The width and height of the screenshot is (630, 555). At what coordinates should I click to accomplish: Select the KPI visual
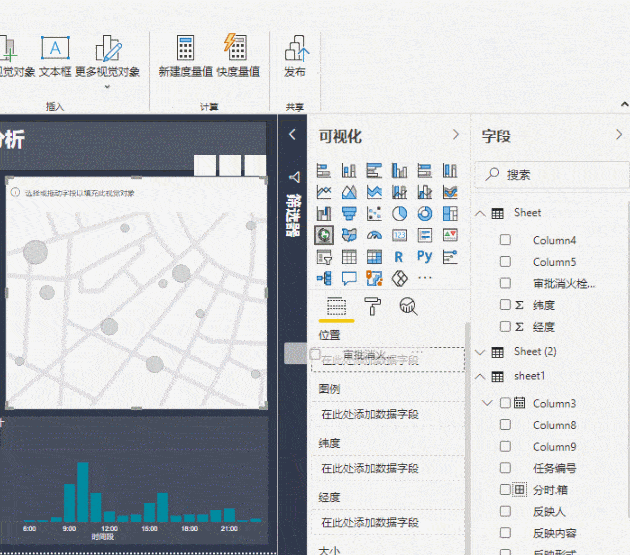point(450,235)
